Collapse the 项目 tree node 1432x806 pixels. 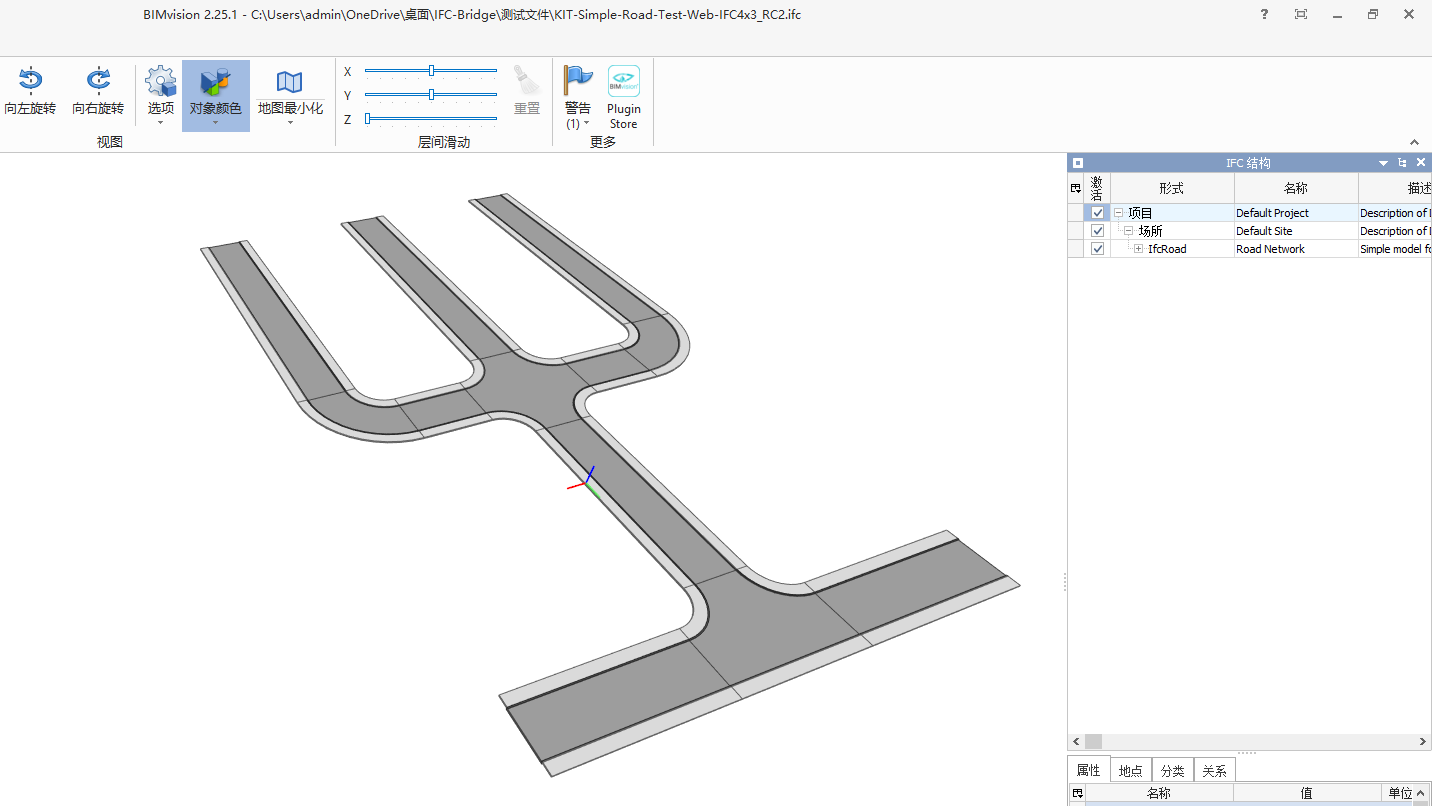click(1119, 213)
